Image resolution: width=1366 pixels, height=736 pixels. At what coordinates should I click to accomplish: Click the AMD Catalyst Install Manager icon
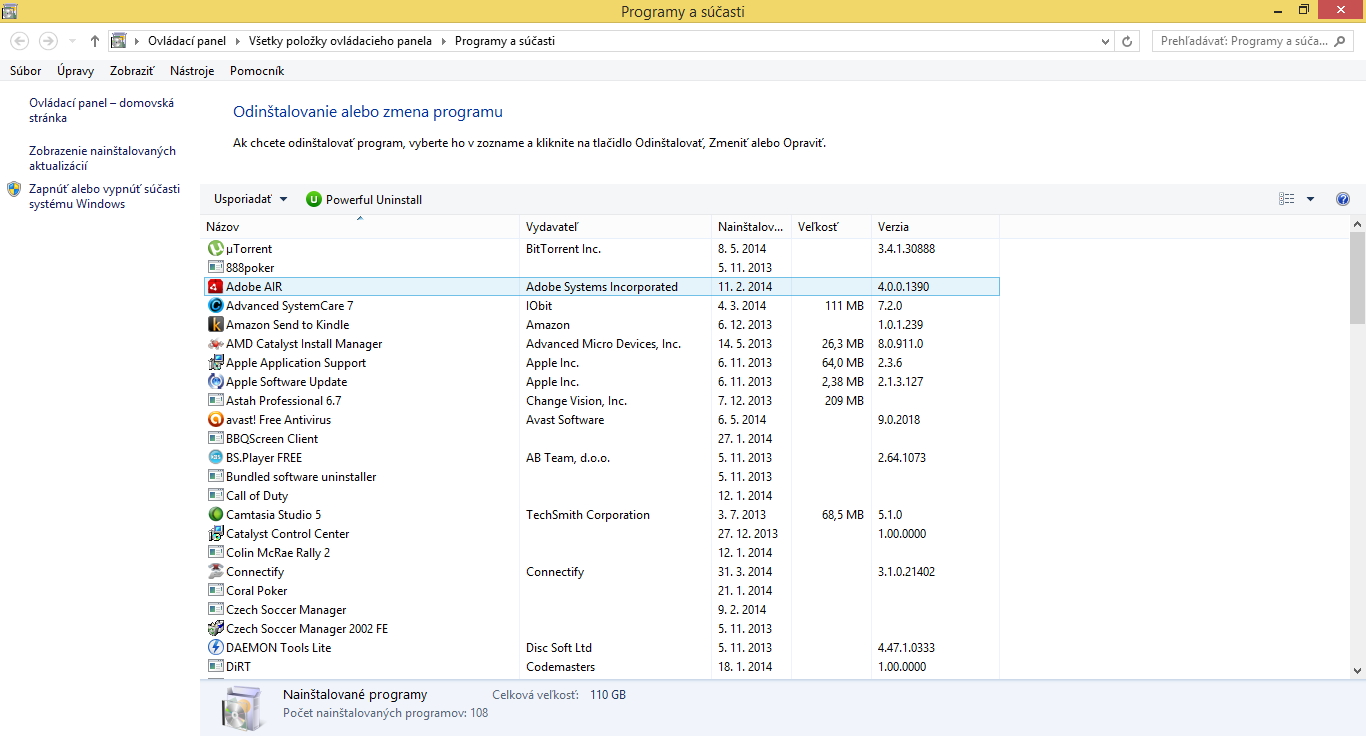tap(215, 343)
